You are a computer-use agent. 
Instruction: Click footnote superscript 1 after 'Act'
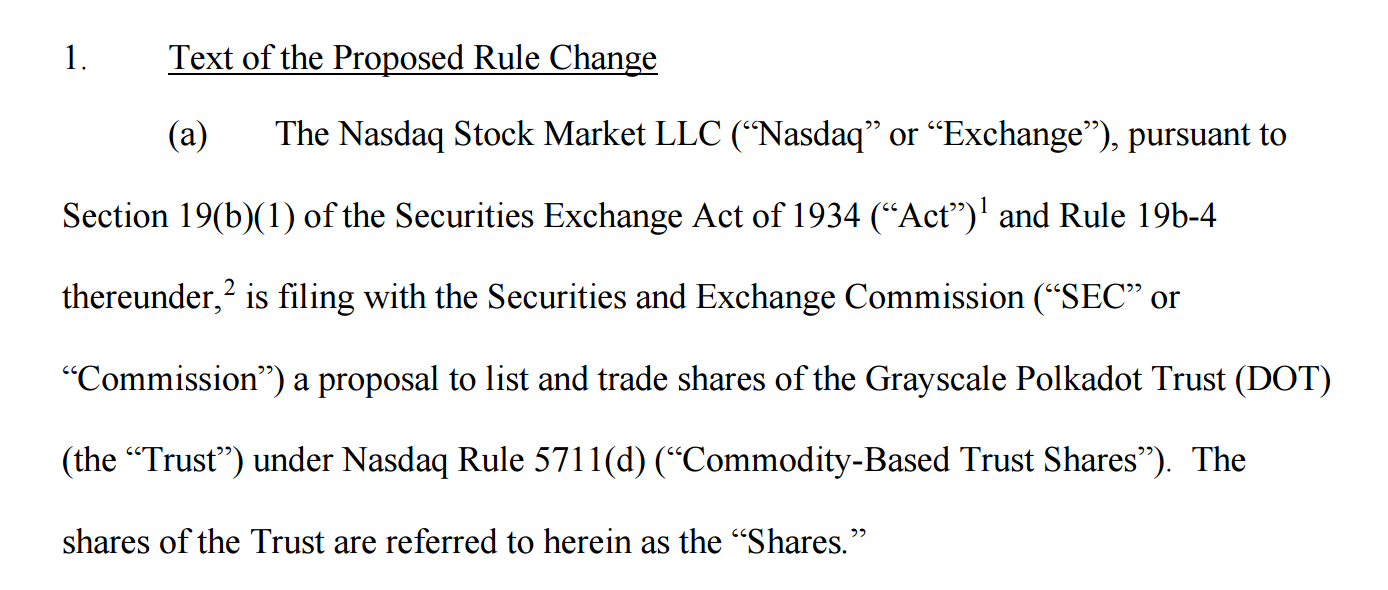[x=983, y=205]
